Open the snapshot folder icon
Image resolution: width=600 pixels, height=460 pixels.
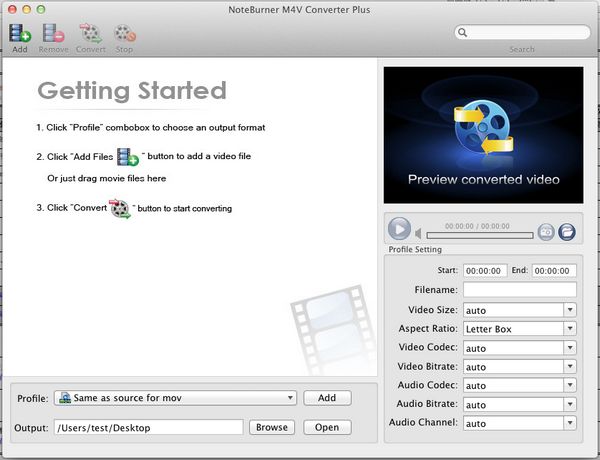pos(567,232)
